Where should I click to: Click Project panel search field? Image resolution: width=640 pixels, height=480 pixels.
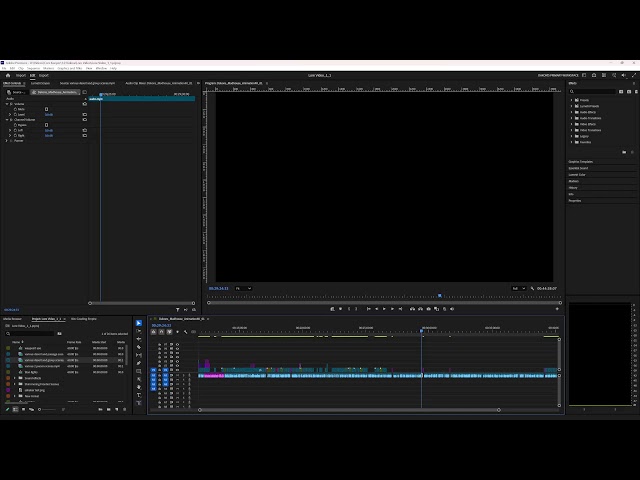point(29,333)
